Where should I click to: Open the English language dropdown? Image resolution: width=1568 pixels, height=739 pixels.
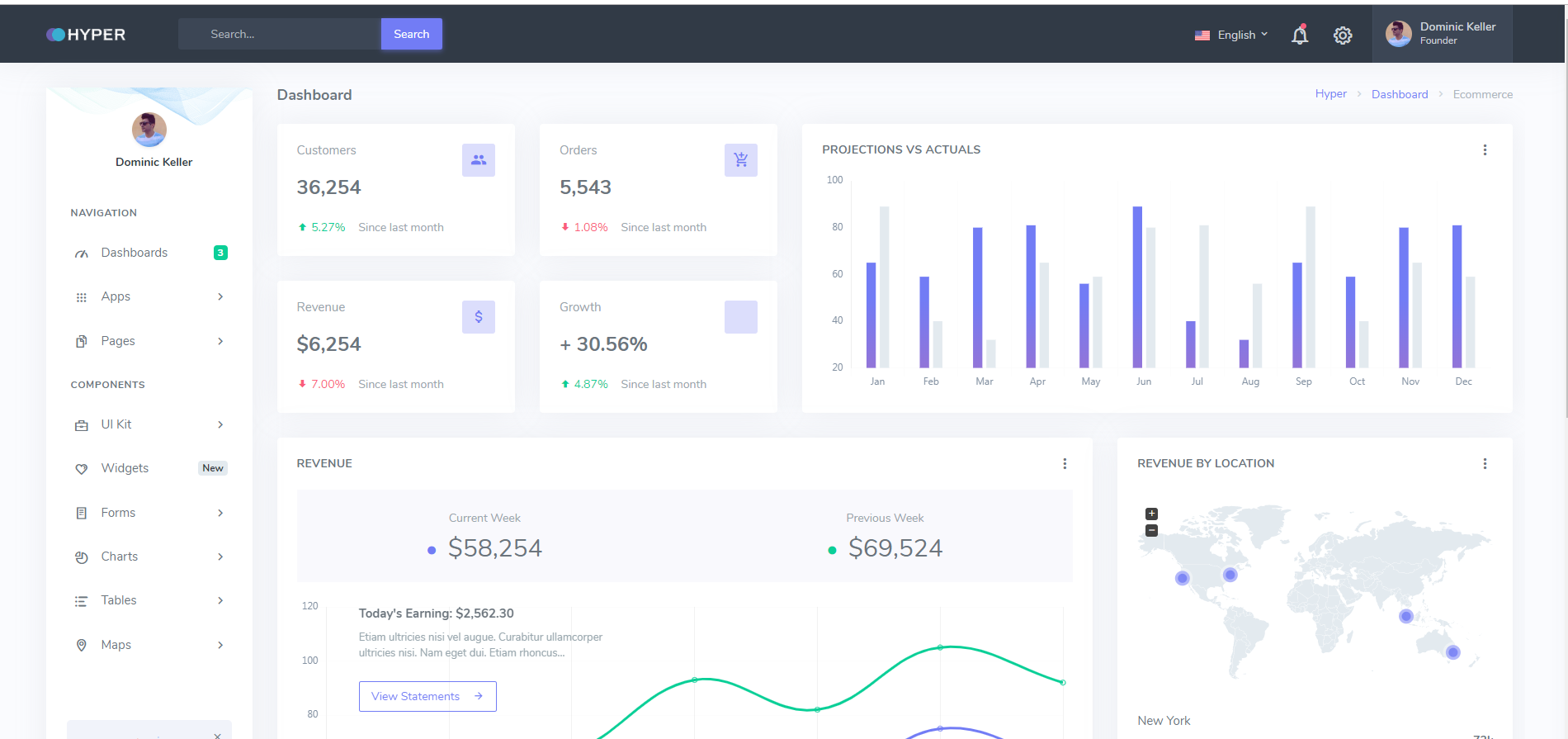pos(1231,35)
